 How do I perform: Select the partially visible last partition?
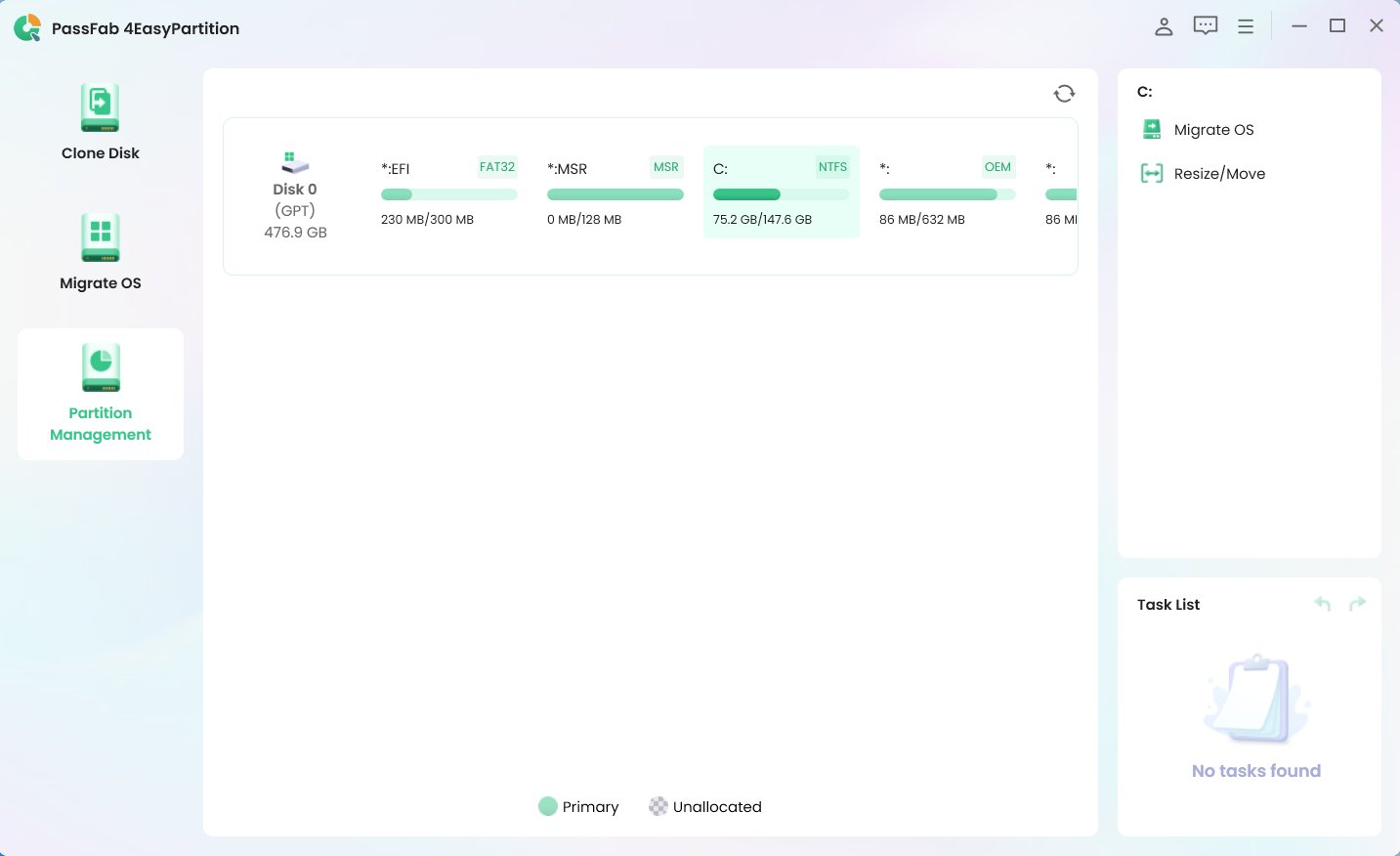coord(1060,193)
